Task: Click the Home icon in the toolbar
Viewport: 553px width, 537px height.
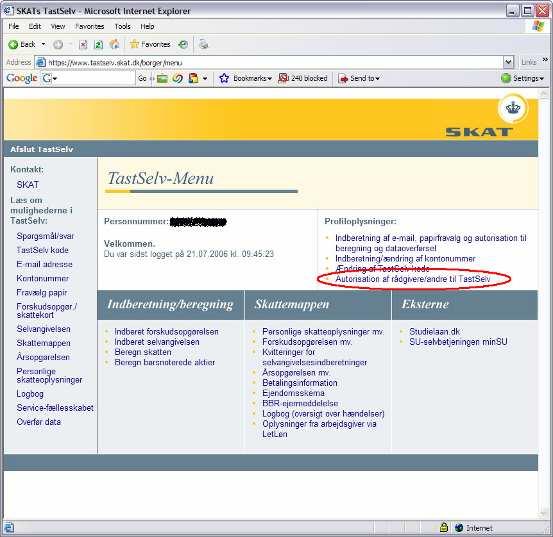Action: click(x=114, y=44)
